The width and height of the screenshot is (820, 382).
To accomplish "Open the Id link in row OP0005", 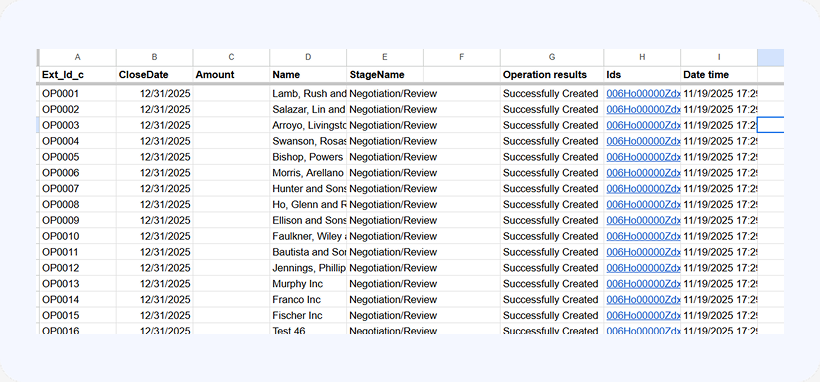I will point(643,157).
